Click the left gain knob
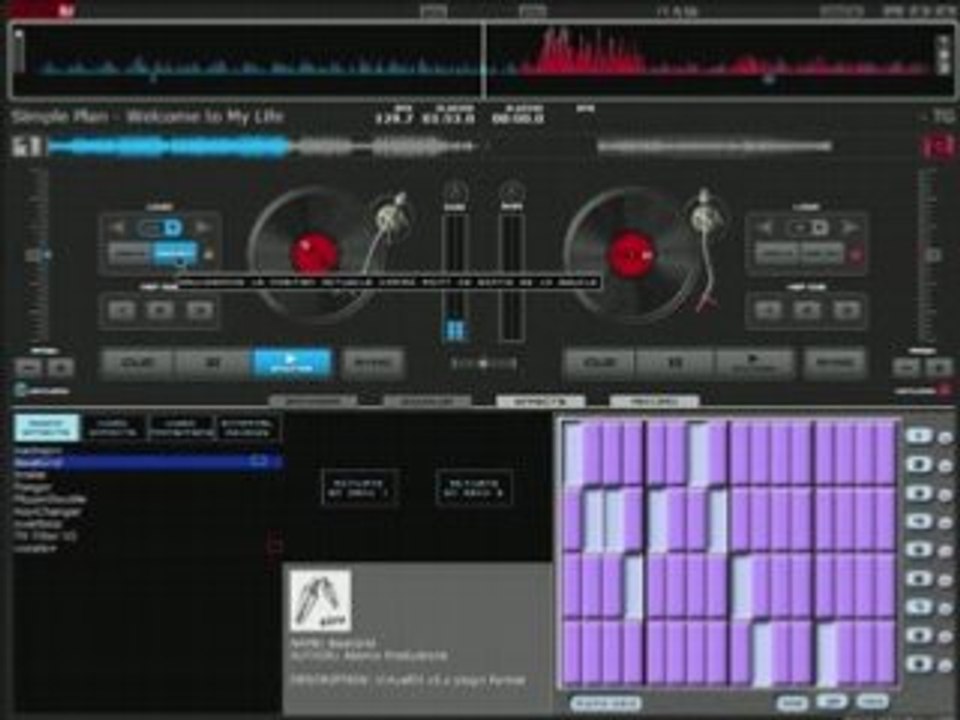The height and width of the screenshot is (720, 960). coord(454,191)
